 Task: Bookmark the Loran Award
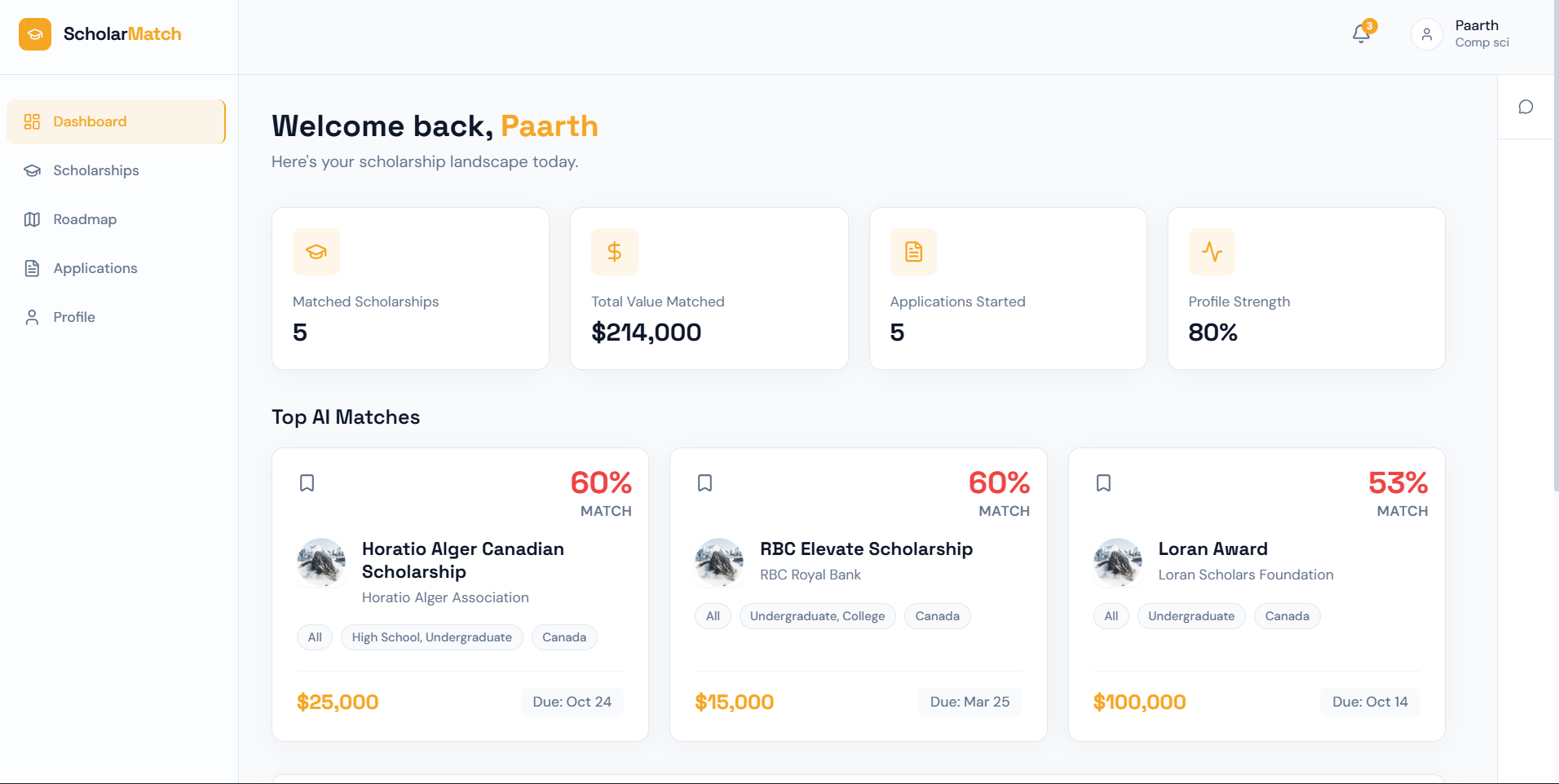tap(1103, 483)
